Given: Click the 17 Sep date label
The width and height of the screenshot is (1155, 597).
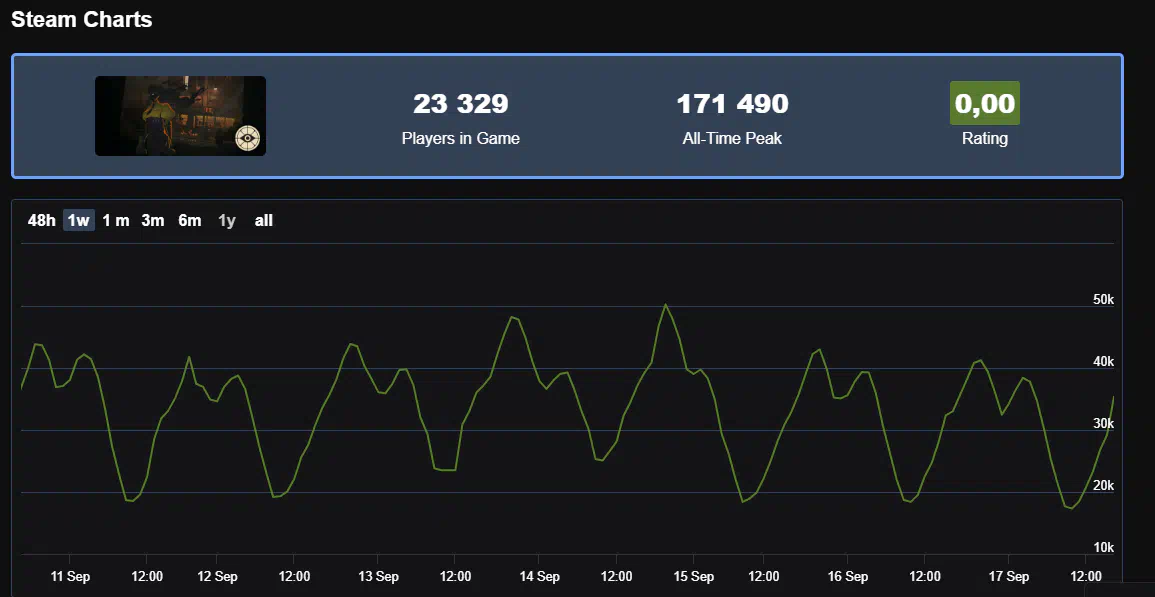Looking at the screenshot, I should tap(1009, 577).
